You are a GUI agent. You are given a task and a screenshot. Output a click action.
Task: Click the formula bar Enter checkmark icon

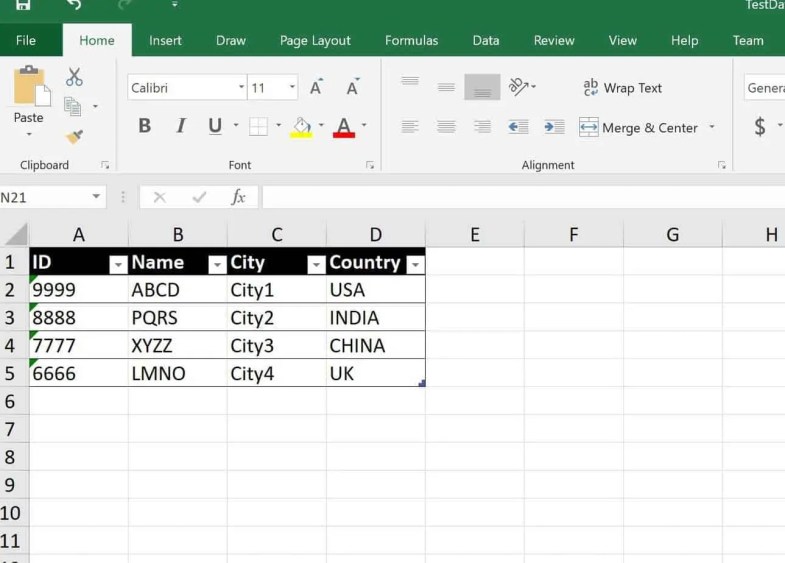tap(199, 197)
